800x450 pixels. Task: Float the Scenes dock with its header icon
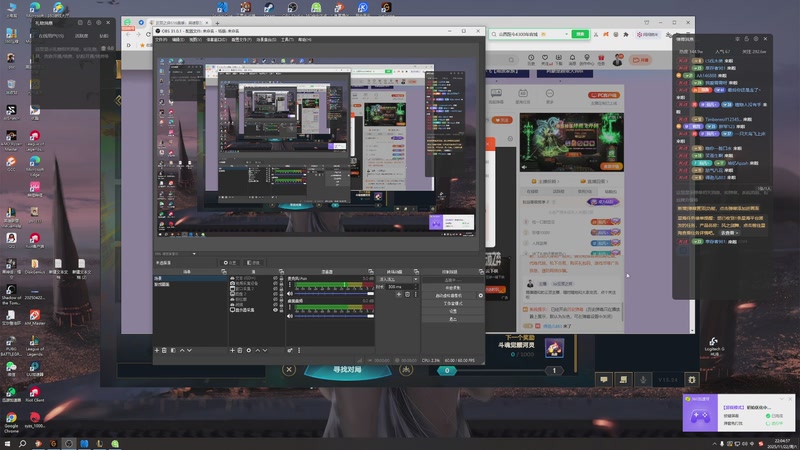[x=224, y=271]
